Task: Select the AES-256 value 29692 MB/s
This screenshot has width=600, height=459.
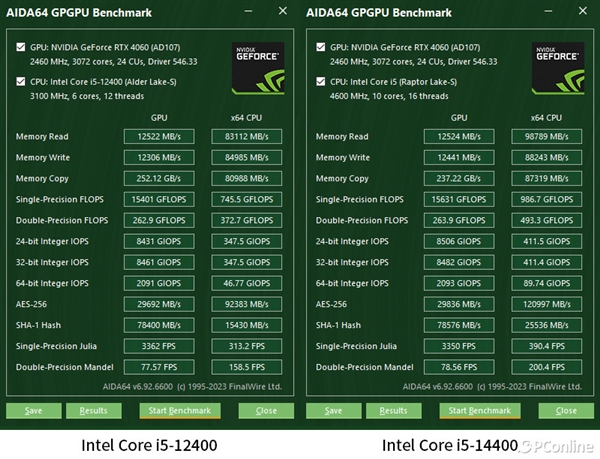Action: click(x=159, y=304)
